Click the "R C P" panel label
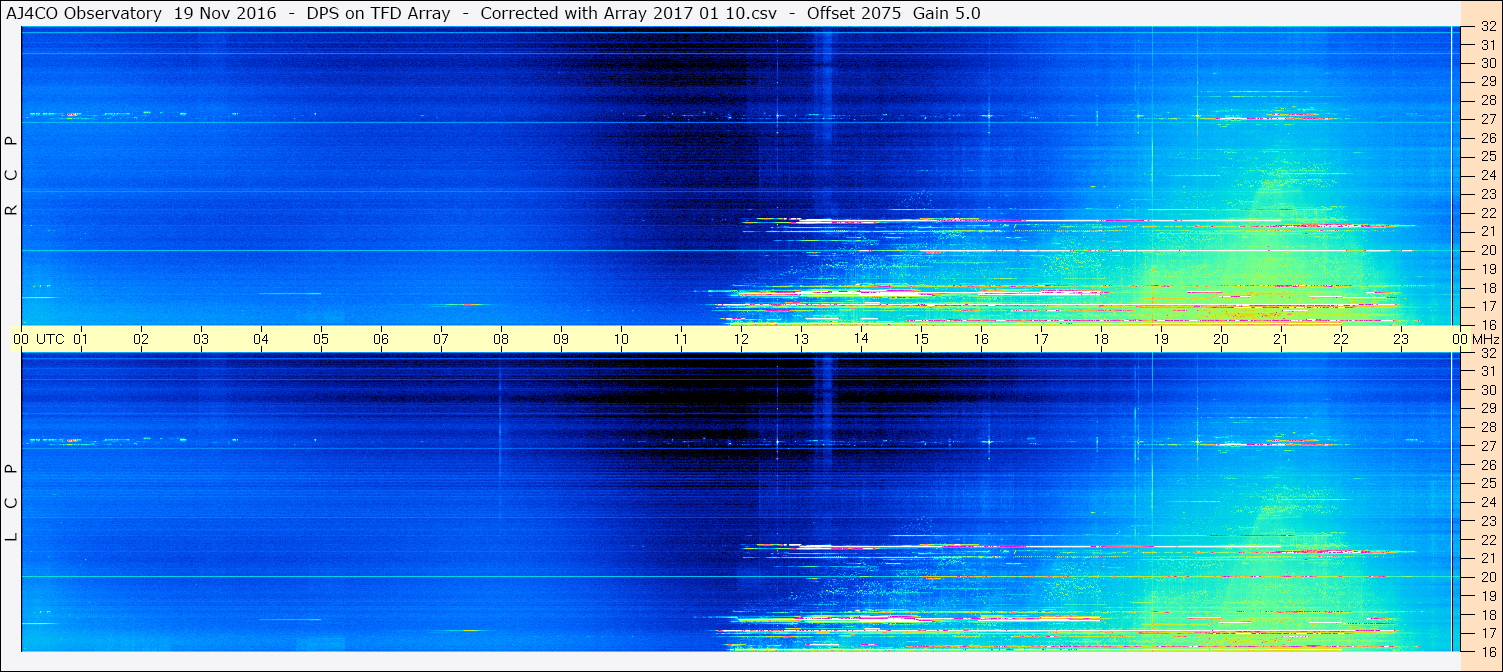Screen dimensions: 1503x672 tap(12, 176)
